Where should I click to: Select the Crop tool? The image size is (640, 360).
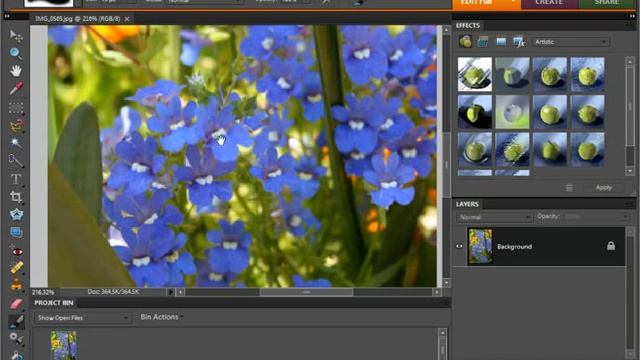tap(16, 197)
